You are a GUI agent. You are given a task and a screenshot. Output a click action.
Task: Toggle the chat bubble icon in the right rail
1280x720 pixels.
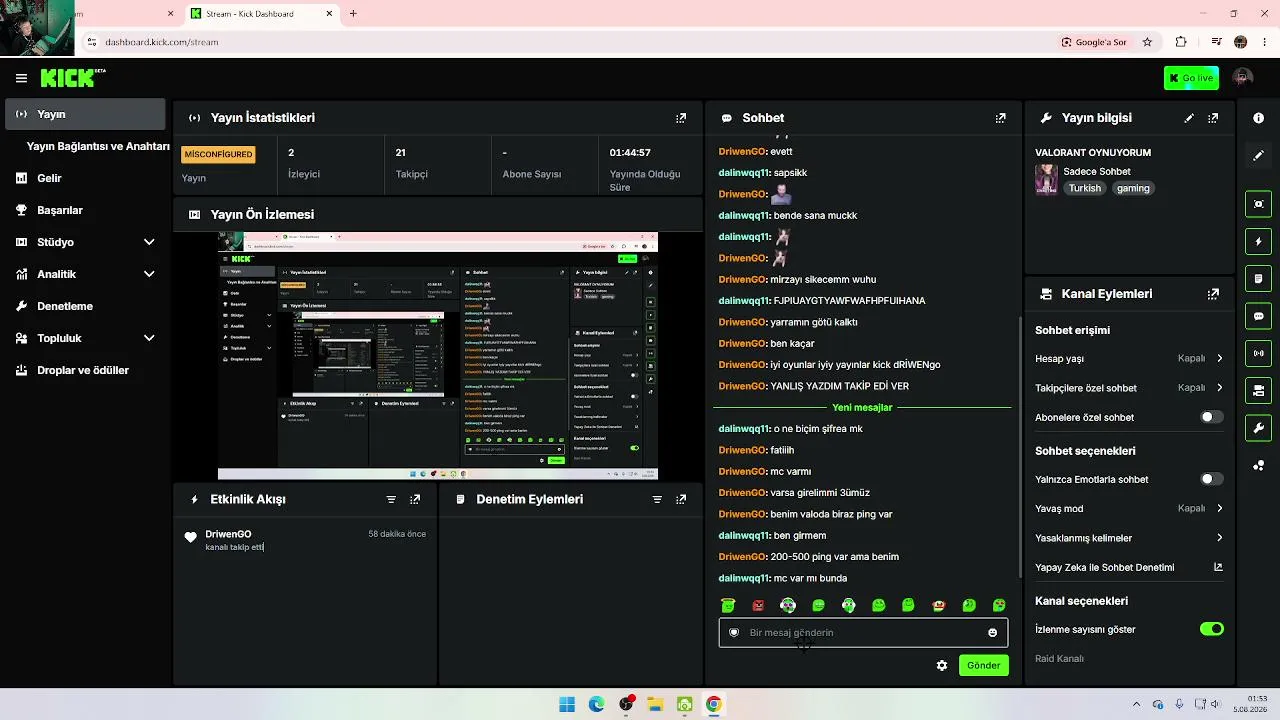1258,316
